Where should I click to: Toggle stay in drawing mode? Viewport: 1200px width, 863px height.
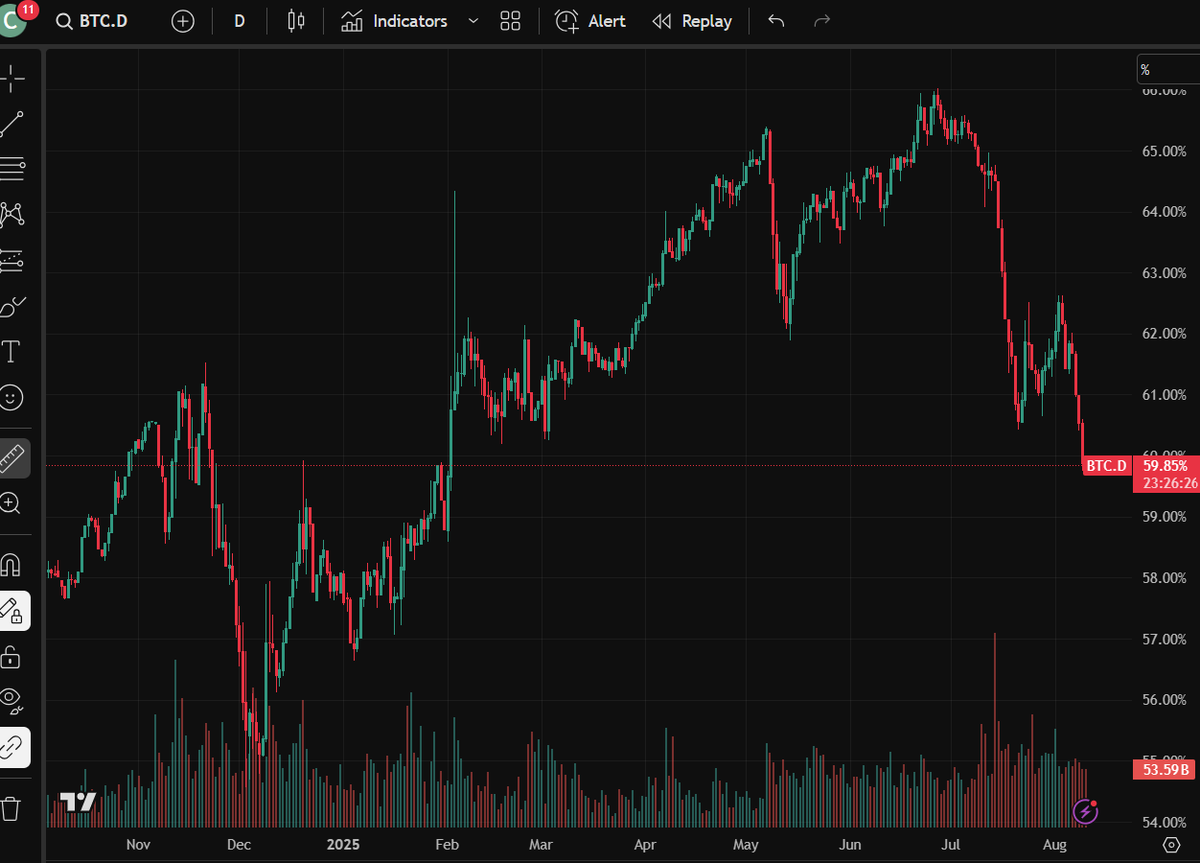12,610
